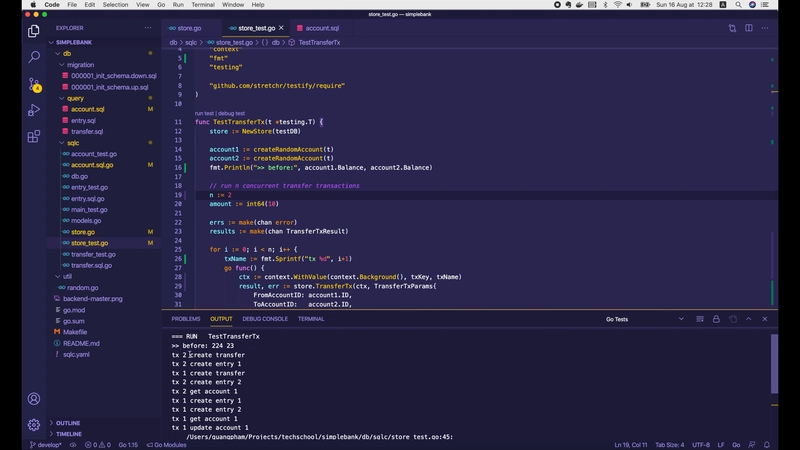Image resolution: width=800 pixels, height=450 pixels.
Task: Expand the Timeline section
Action: [x=68, y=434]
